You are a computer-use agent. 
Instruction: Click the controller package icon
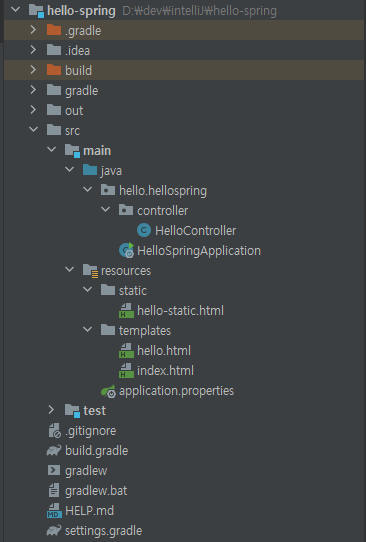coord(126,210)
